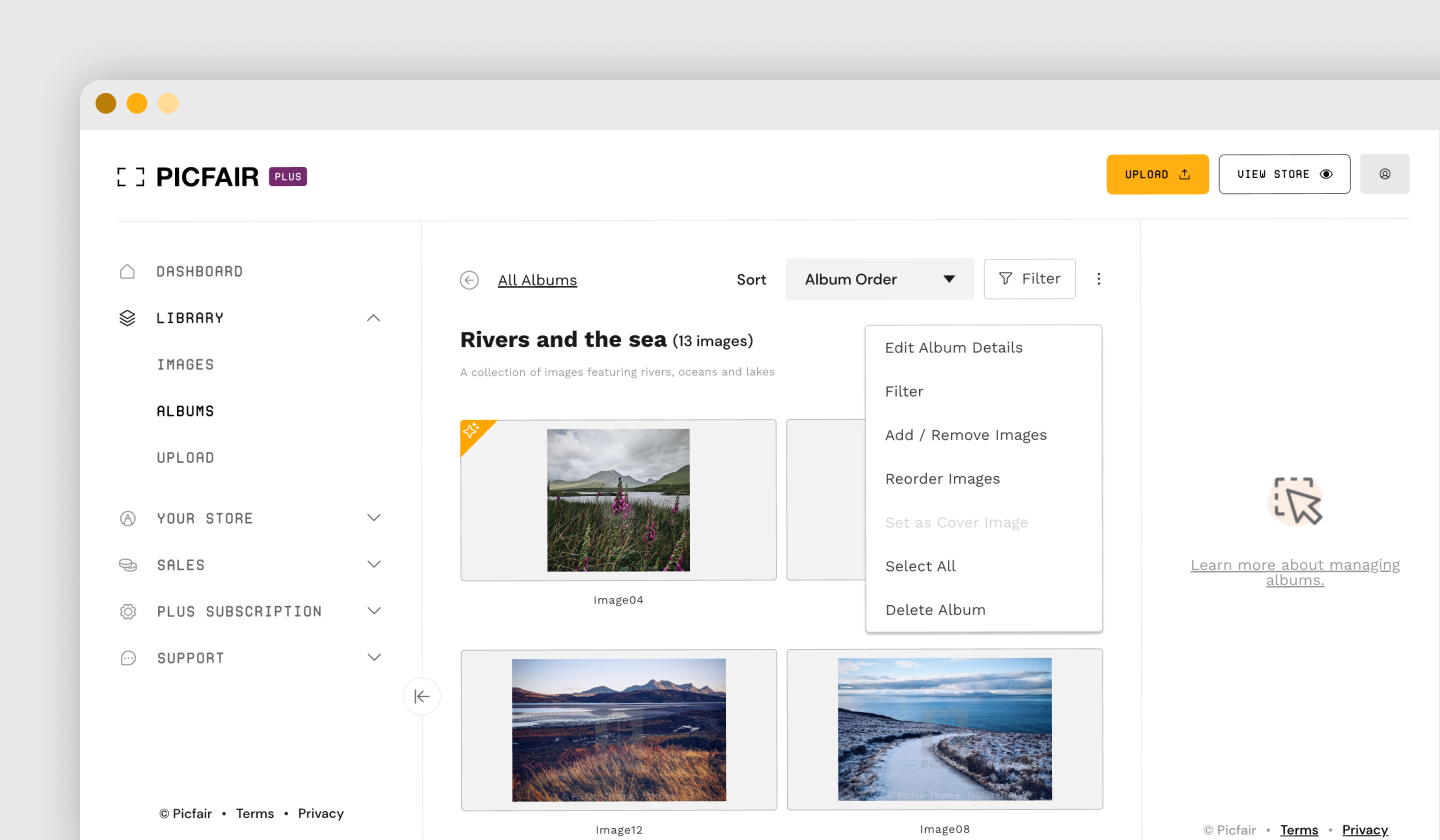This screenshot has height=840, width=1440.
Task: Click the PLUS badge next to Picfair
Action: tap(288, 177)
